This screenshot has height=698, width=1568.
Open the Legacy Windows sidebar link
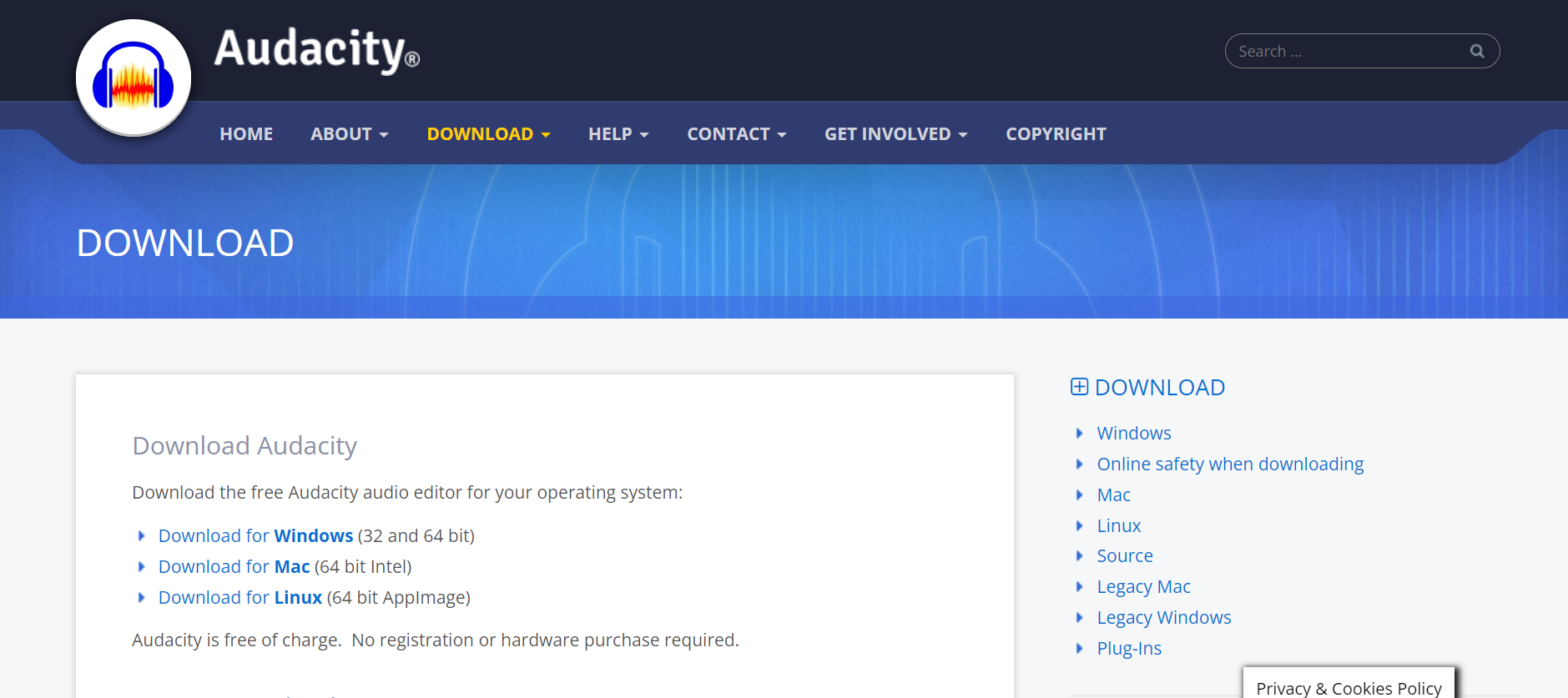coord(1163,617)
